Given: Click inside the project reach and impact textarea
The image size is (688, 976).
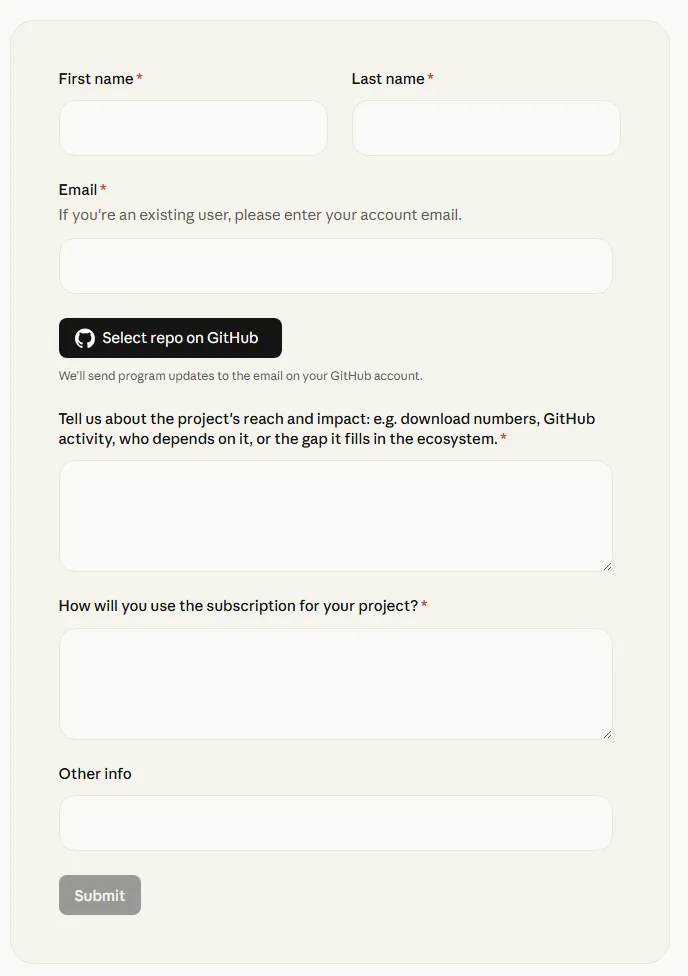Looking at the screenshot, I should (x=336, y=516).
